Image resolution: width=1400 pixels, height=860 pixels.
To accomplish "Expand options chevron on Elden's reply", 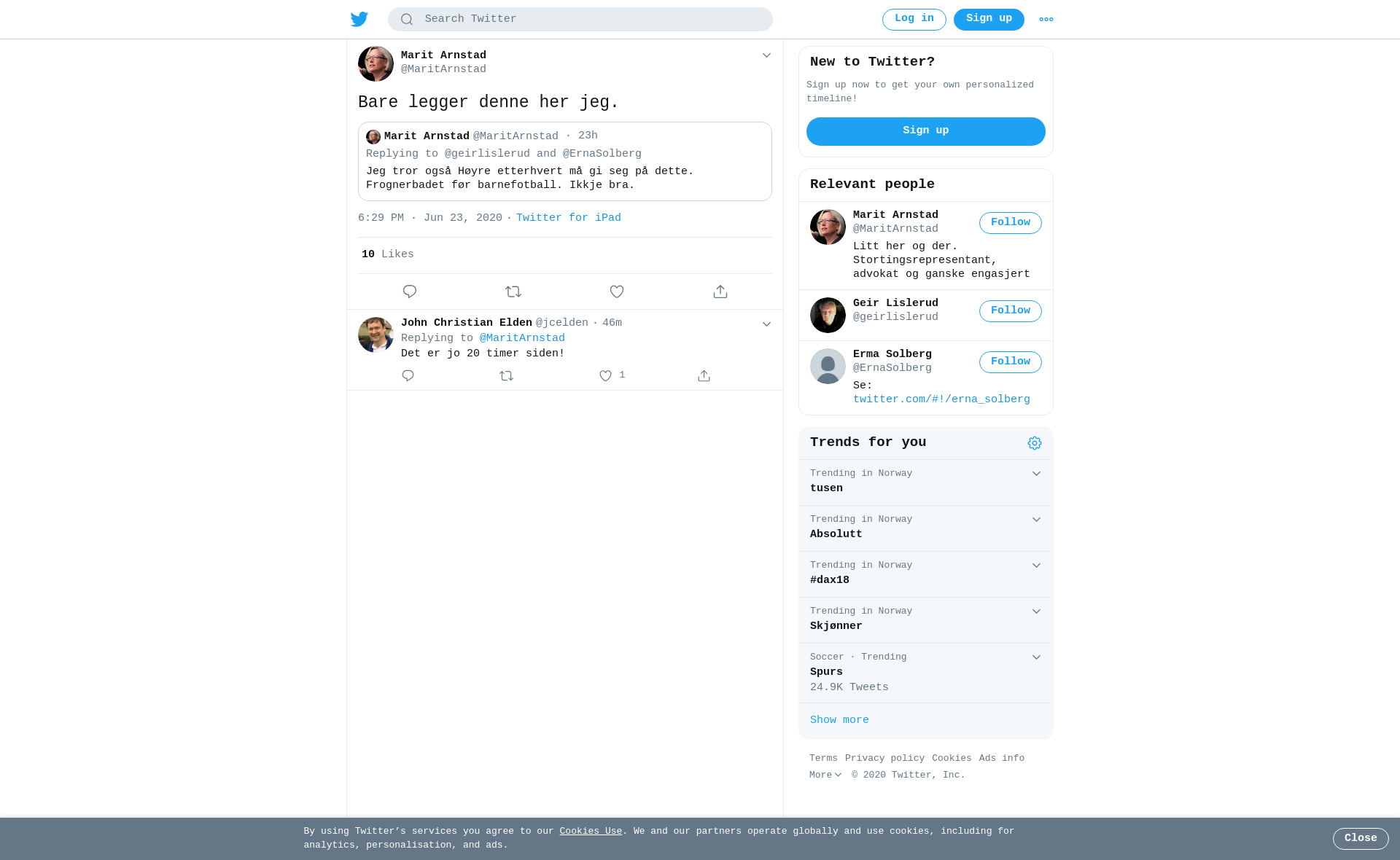I will [x=766, y=324].
